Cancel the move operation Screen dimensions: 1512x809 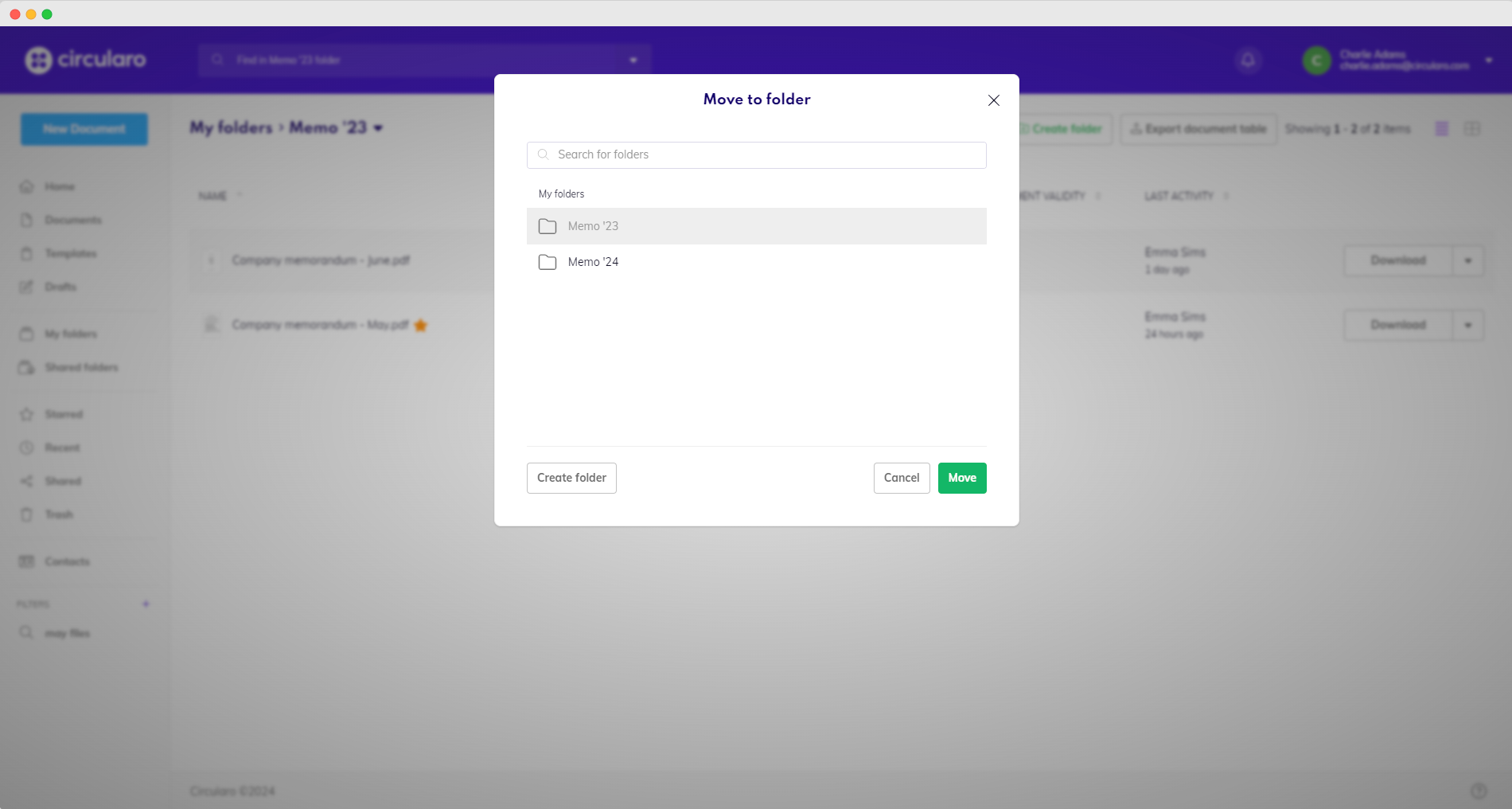tap(901, 478)
